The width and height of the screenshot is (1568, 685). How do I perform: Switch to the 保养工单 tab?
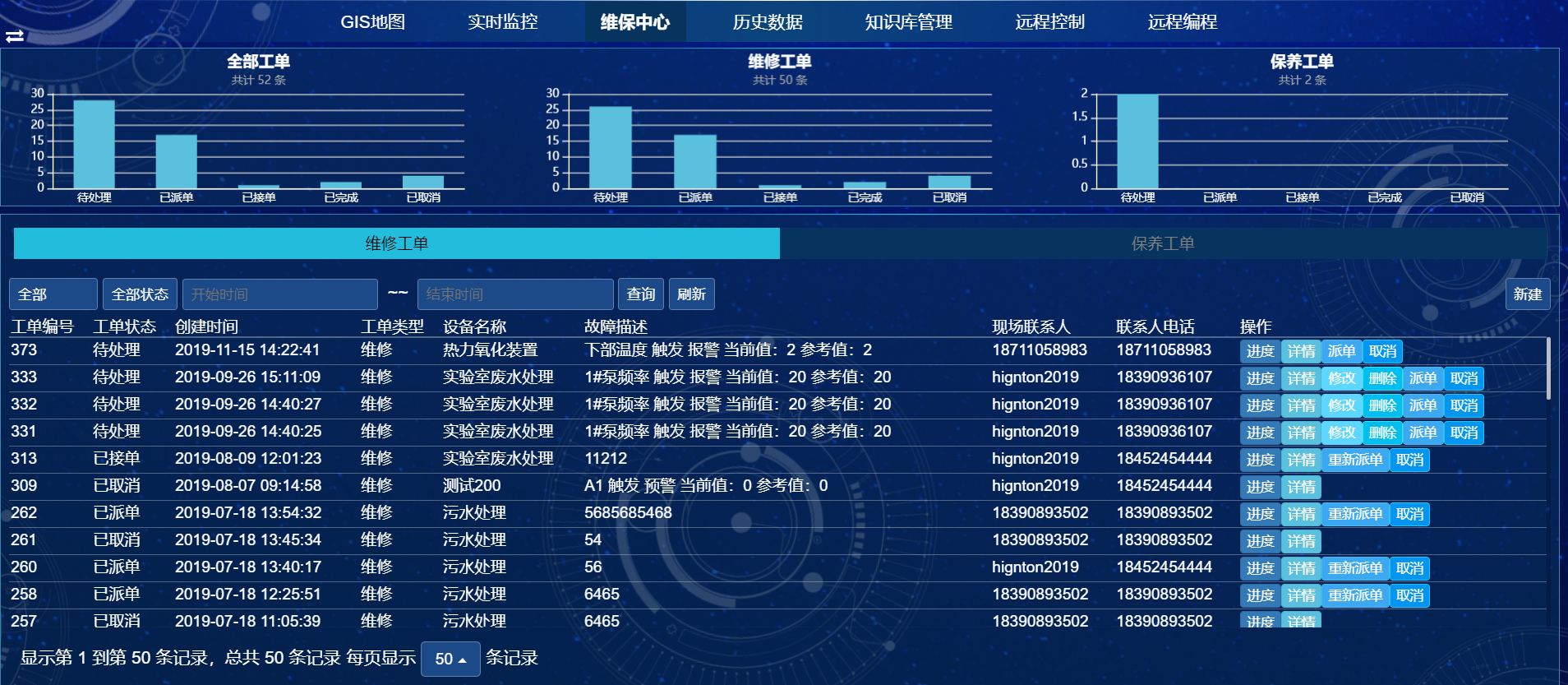click(1163, 243)
